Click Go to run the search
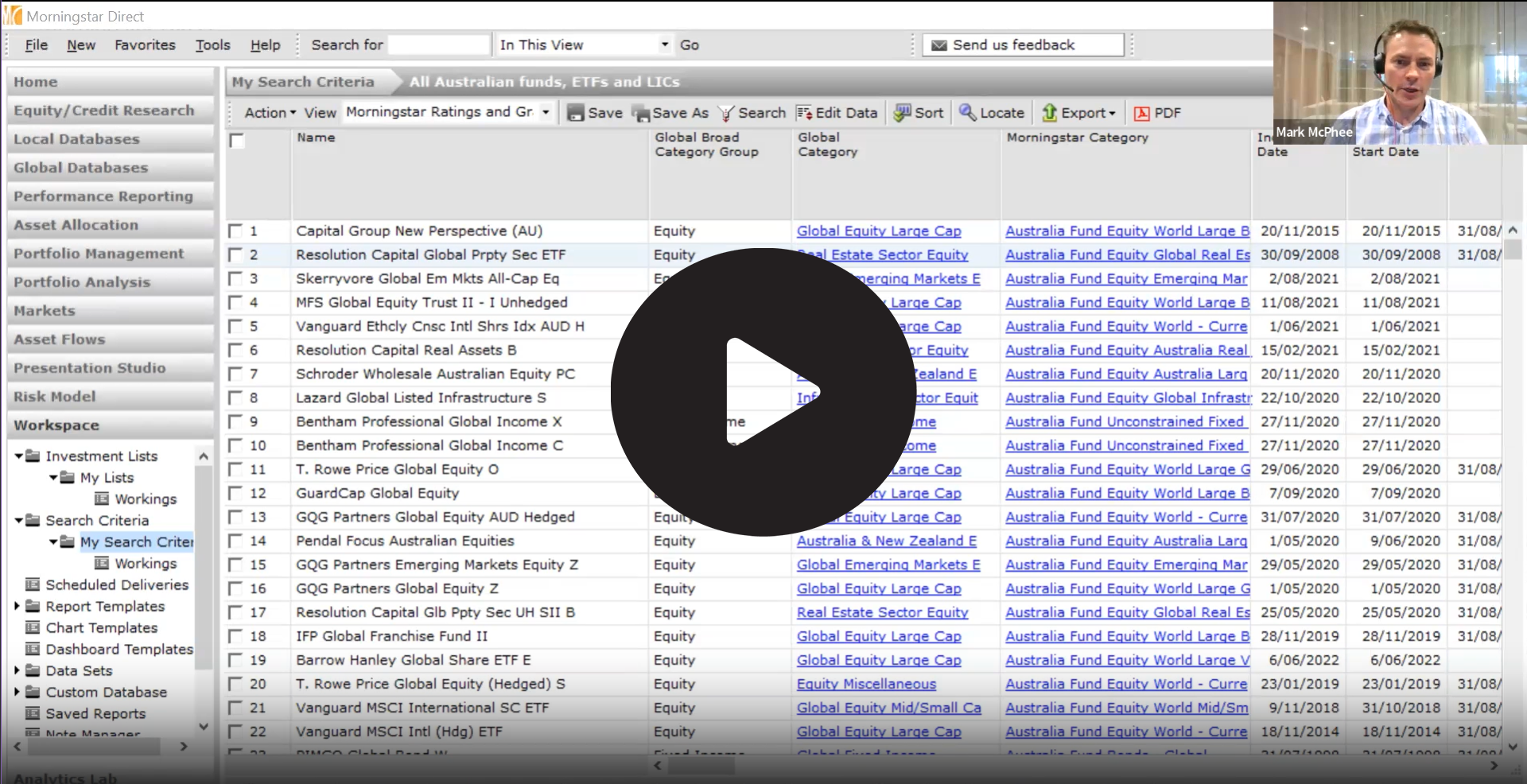This screenshot has width=1527, height=784. 690,45
